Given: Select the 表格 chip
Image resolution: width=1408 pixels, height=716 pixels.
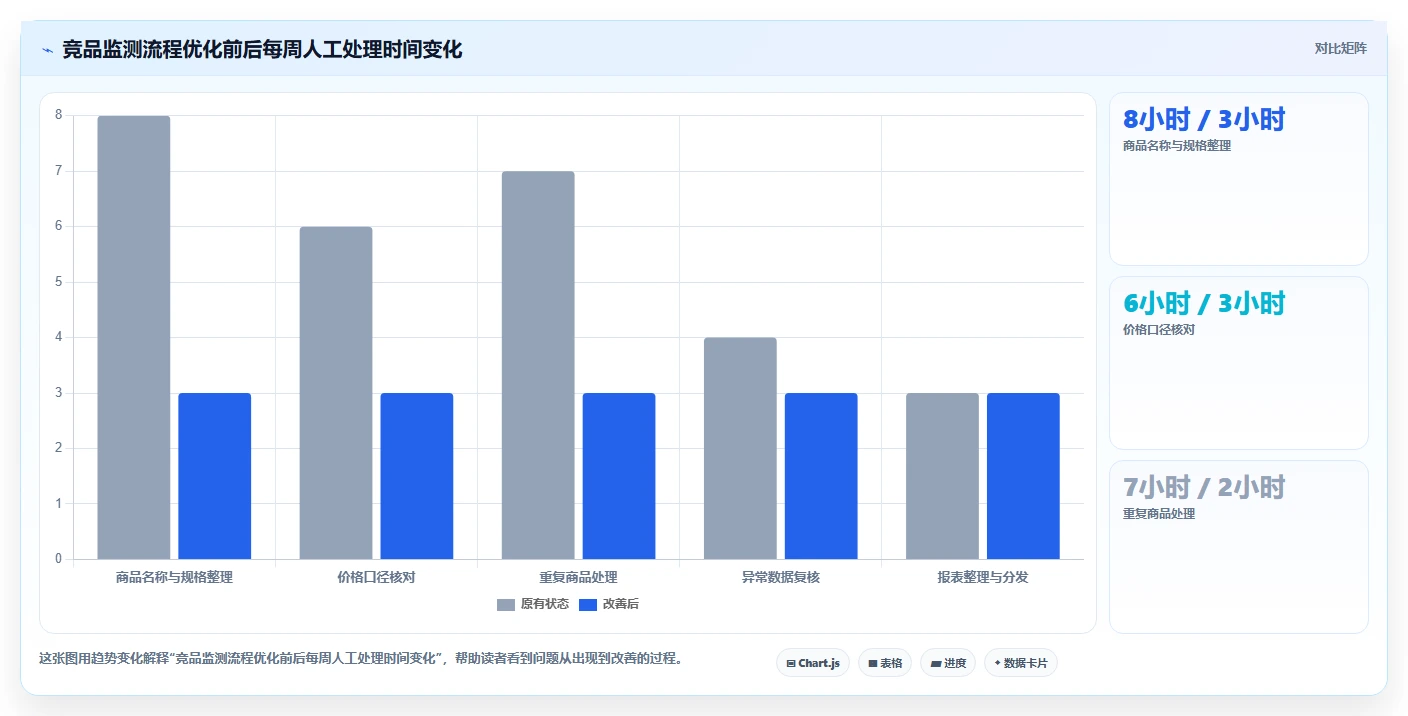Looking at the screenshot, I should (x=885, y=663).
